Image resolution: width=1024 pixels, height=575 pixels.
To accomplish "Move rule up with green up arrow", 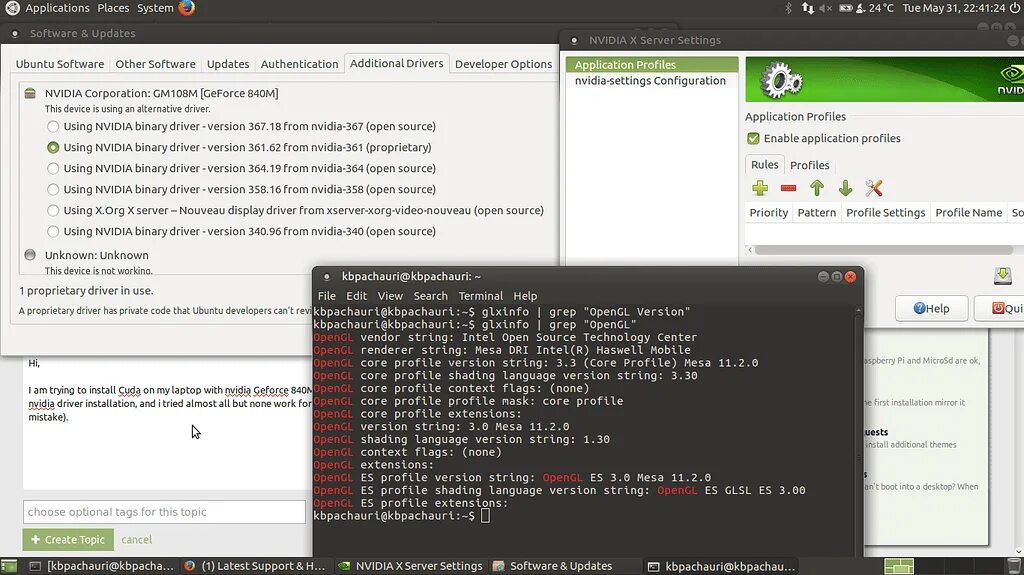I will (x=817, y=188).
